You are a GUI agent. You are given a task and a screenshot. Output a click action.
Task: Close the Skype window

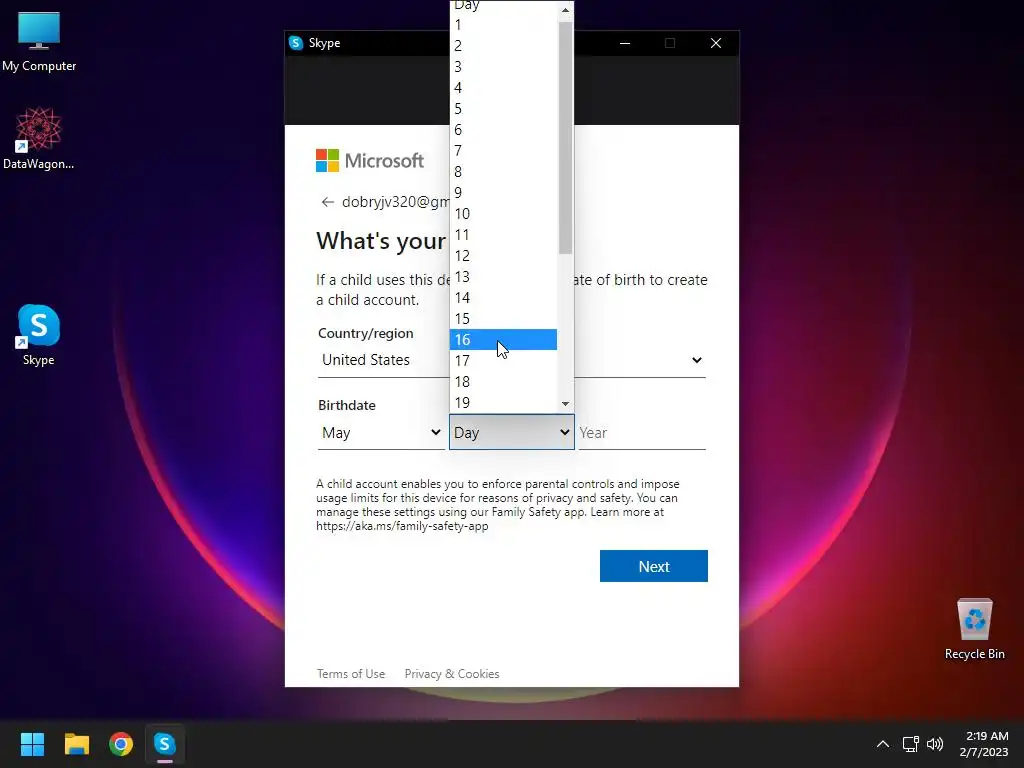pyautogui.click(x=716, y=43)
